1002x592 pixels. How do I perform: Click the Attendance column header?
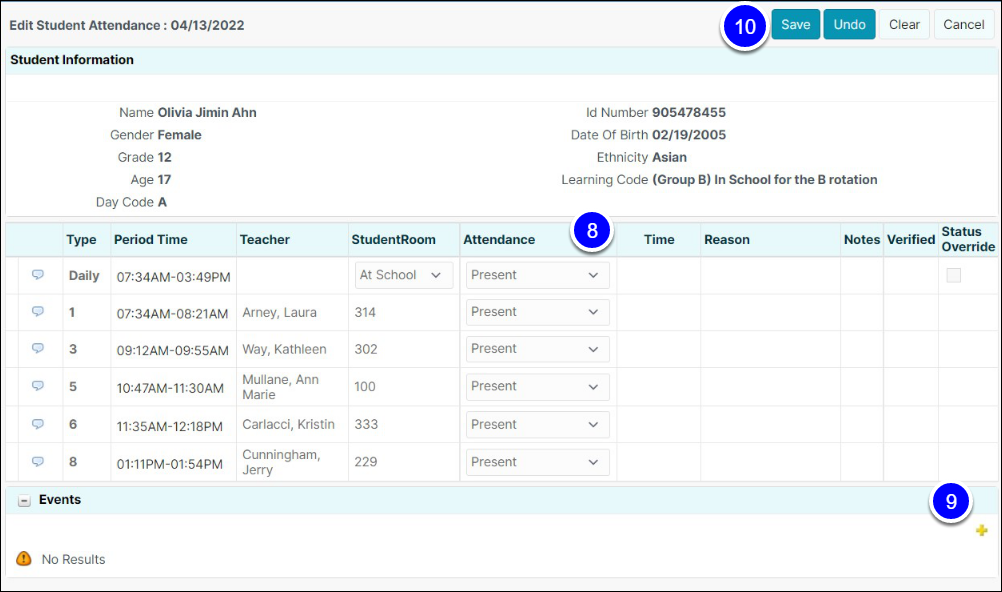499,240
